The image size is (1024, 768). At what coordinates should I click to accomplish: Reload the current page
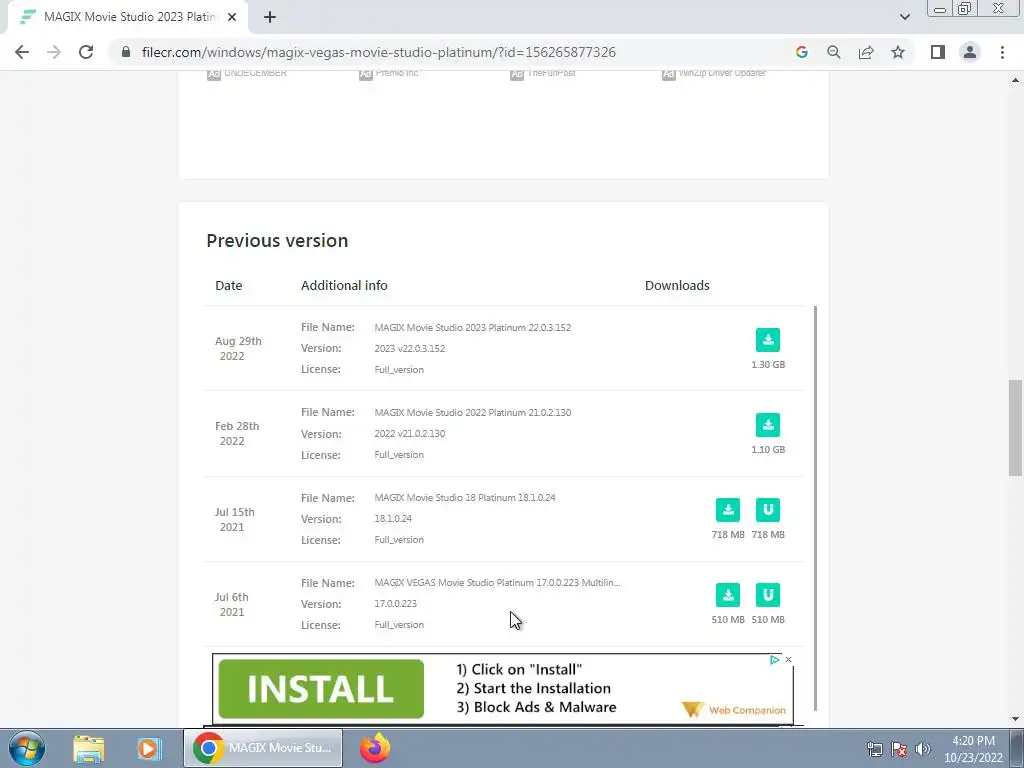[x=86, y=52]
